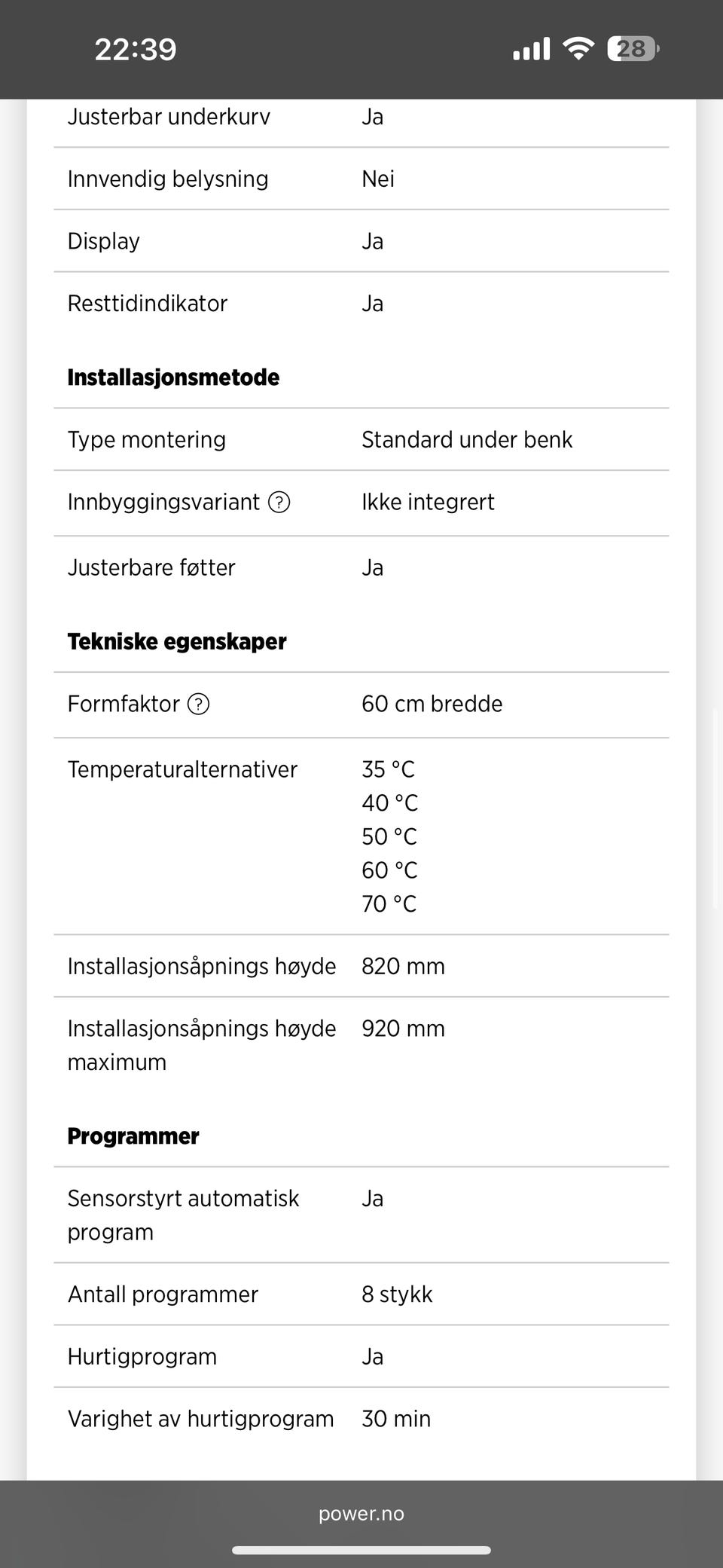Tap the clock showing 22:39

136,50
